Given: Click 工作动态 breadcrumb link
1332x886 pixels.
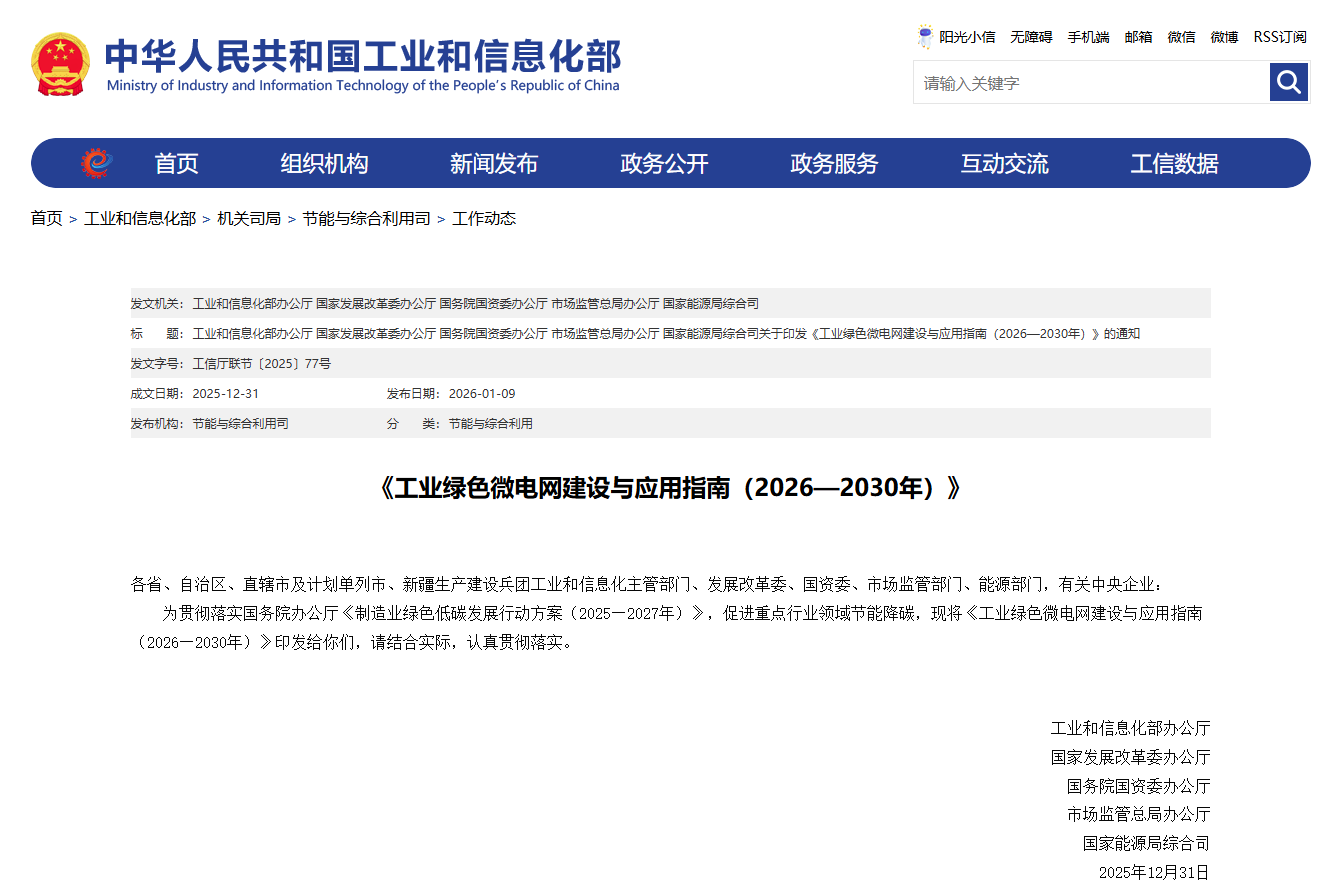Looking at the screenshot, I should pyautogui.click(x=484, y=218).
